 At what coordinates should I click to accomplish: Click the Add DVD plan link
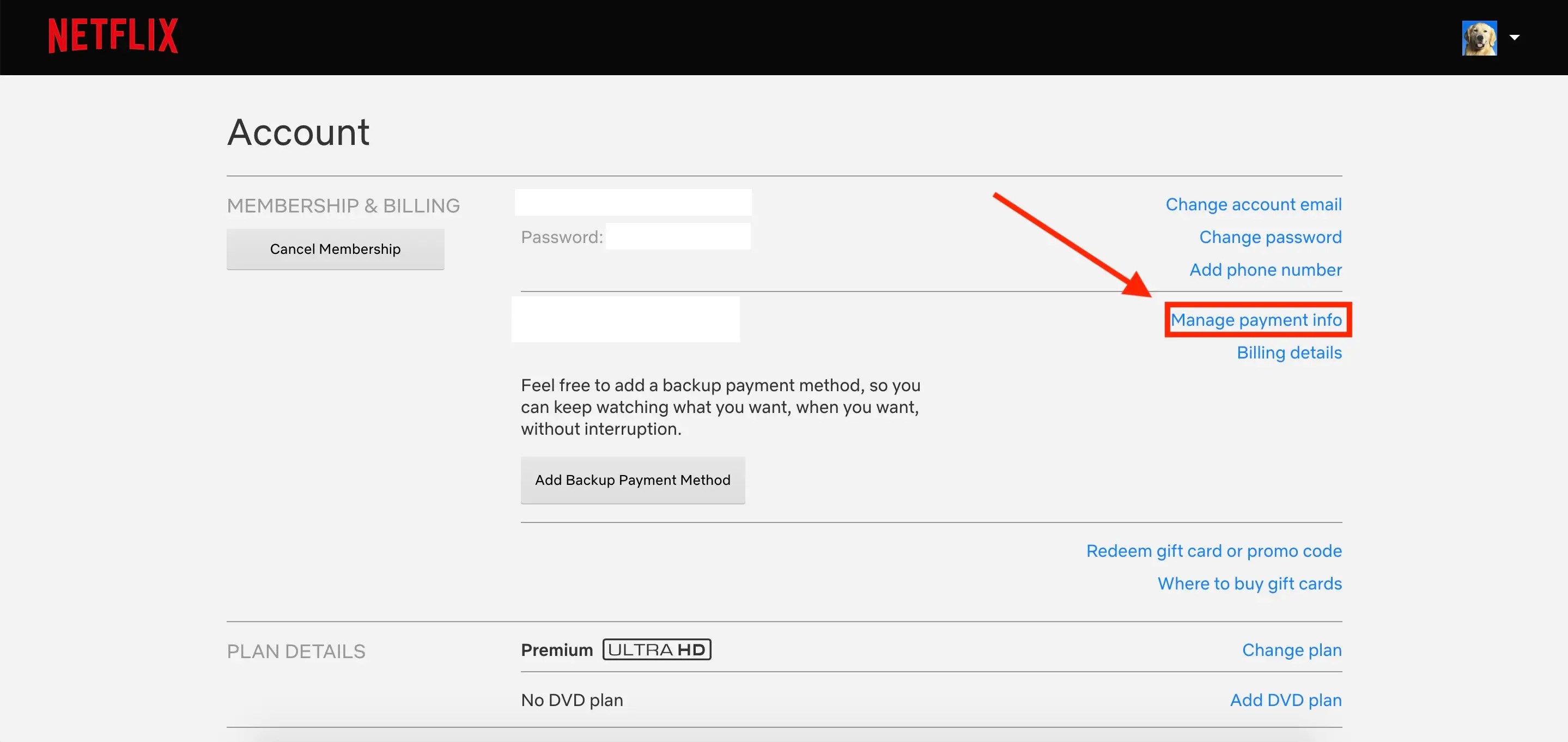[1285, 700]
